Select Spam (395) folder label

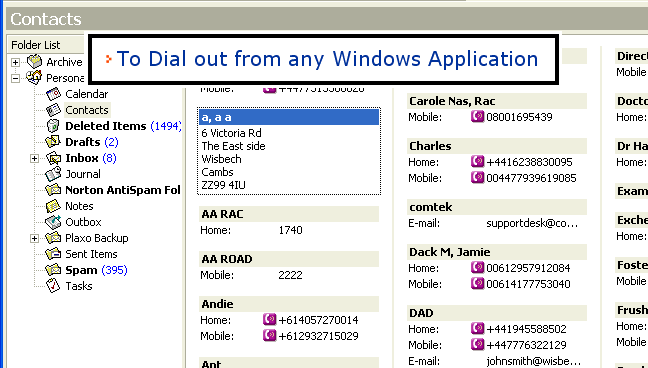coord(96,270)
